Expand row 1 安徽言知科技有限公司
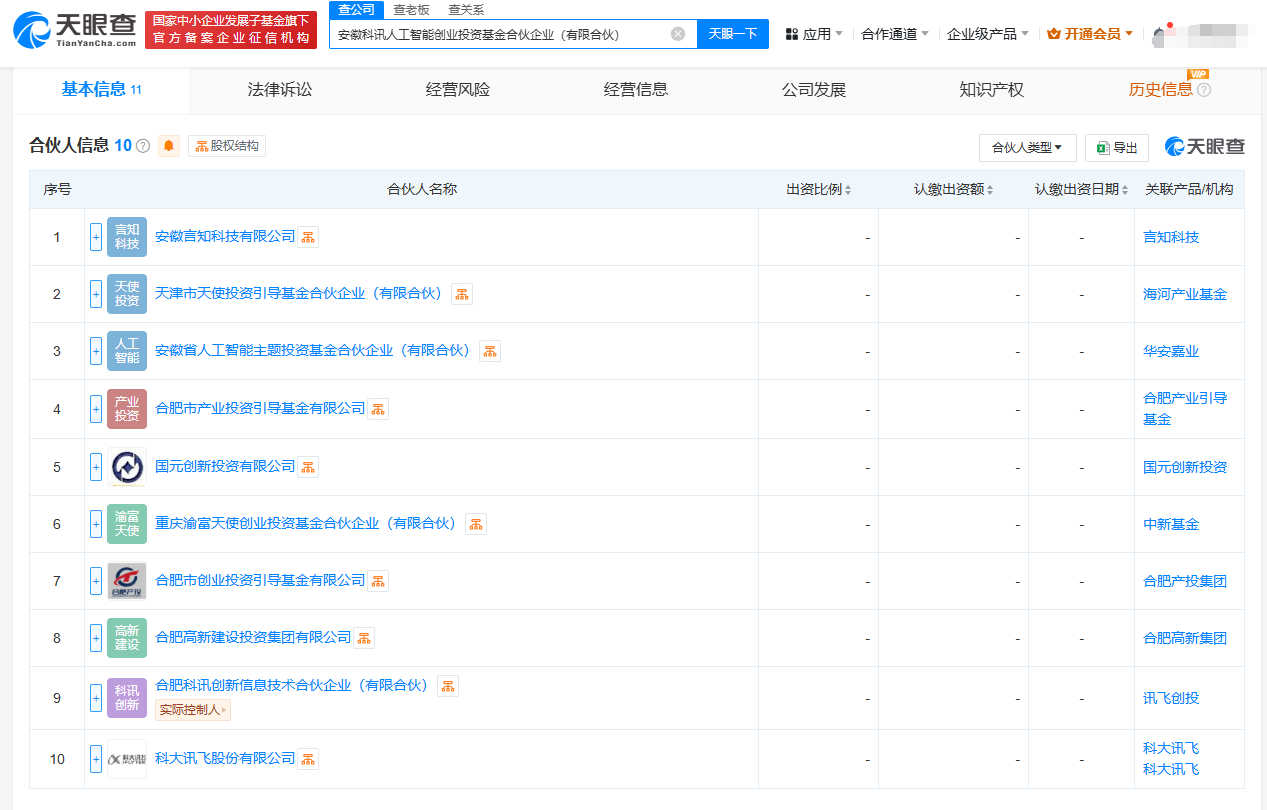 click(x=96, y=237)
